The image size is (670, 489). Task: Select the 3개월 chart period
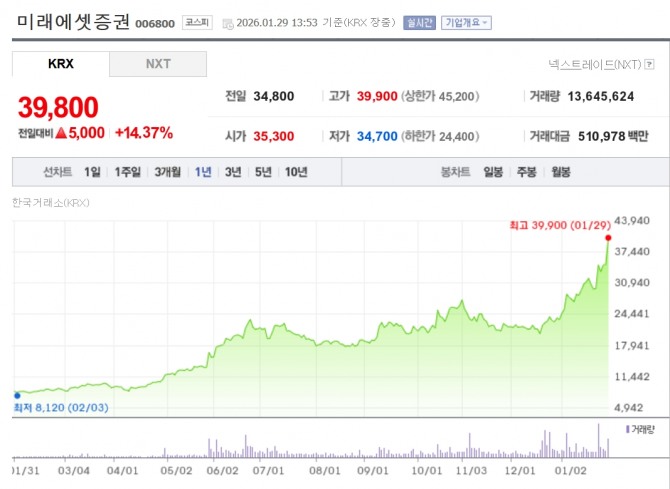click(x=167, y=172)
